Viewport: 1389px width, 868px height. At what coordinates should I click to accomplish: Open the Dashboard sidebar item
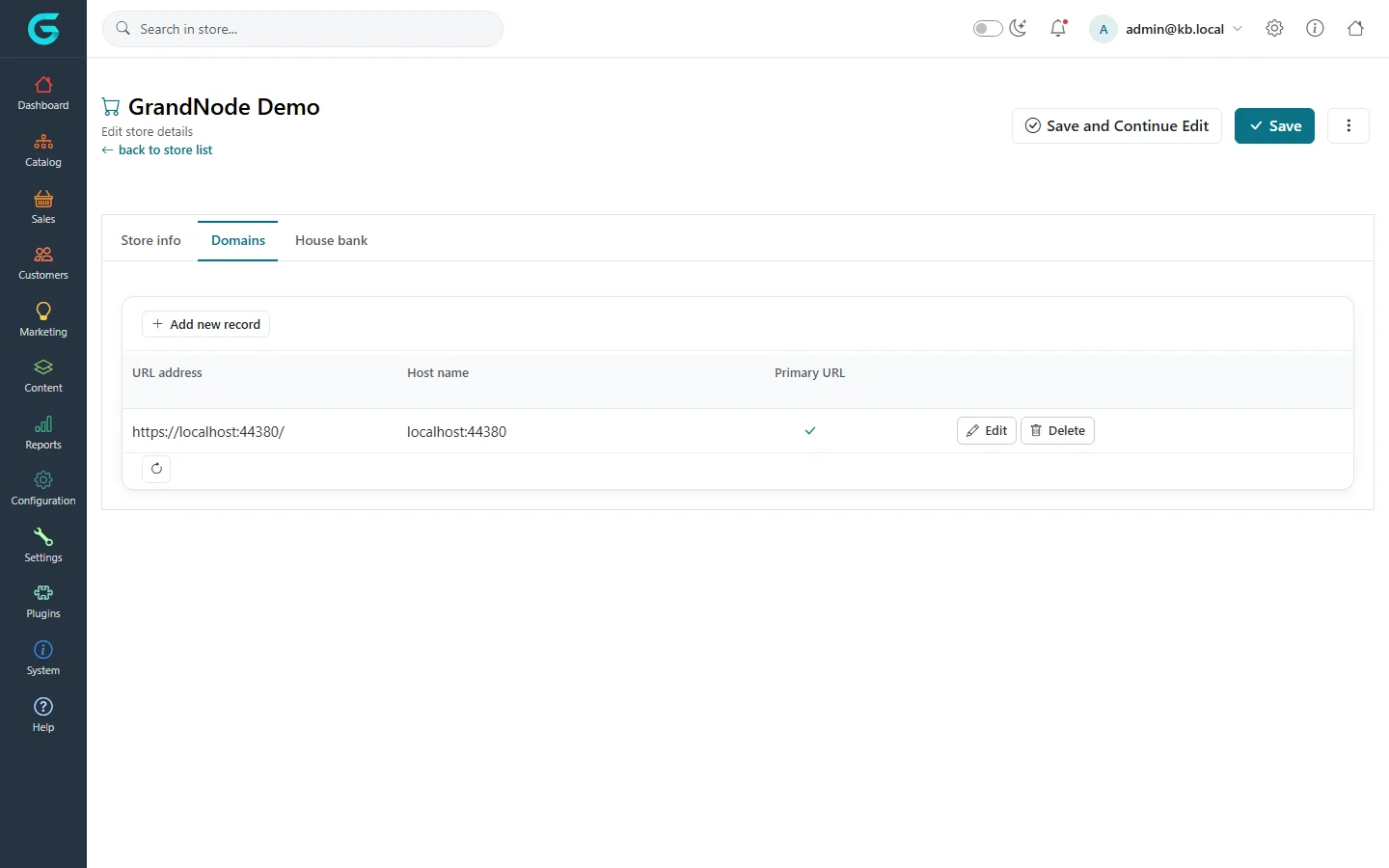tap(43, 94)
